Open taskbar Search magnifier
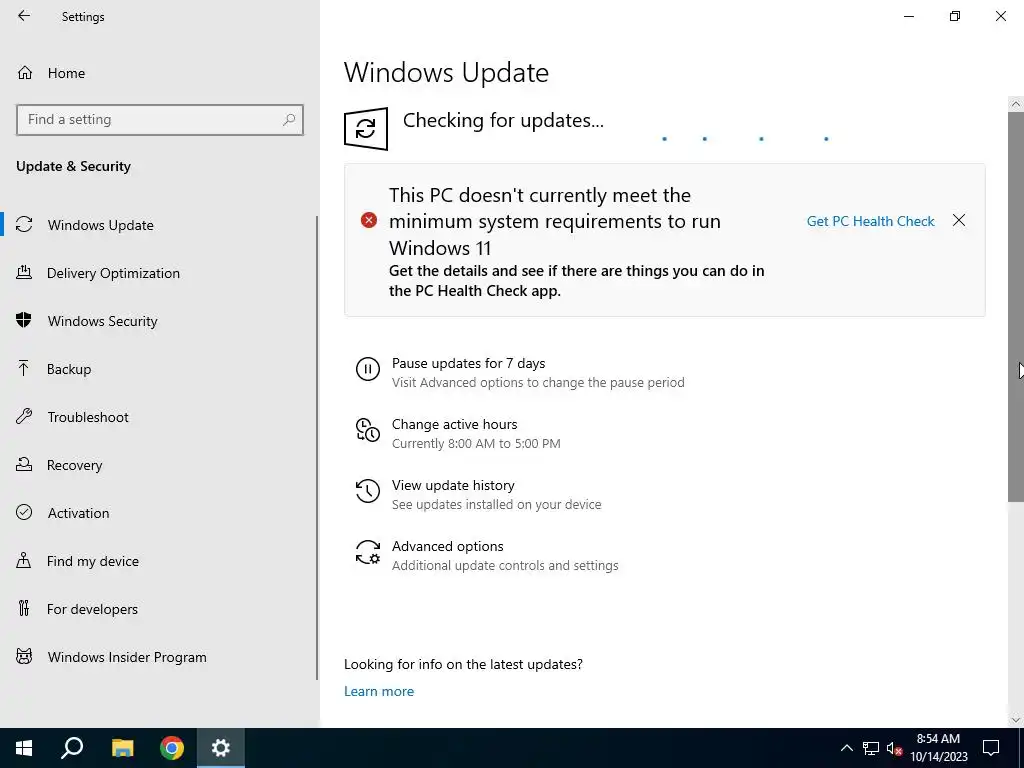The height and width of the screenshot is (768, 1024). [x=72, y=748]
